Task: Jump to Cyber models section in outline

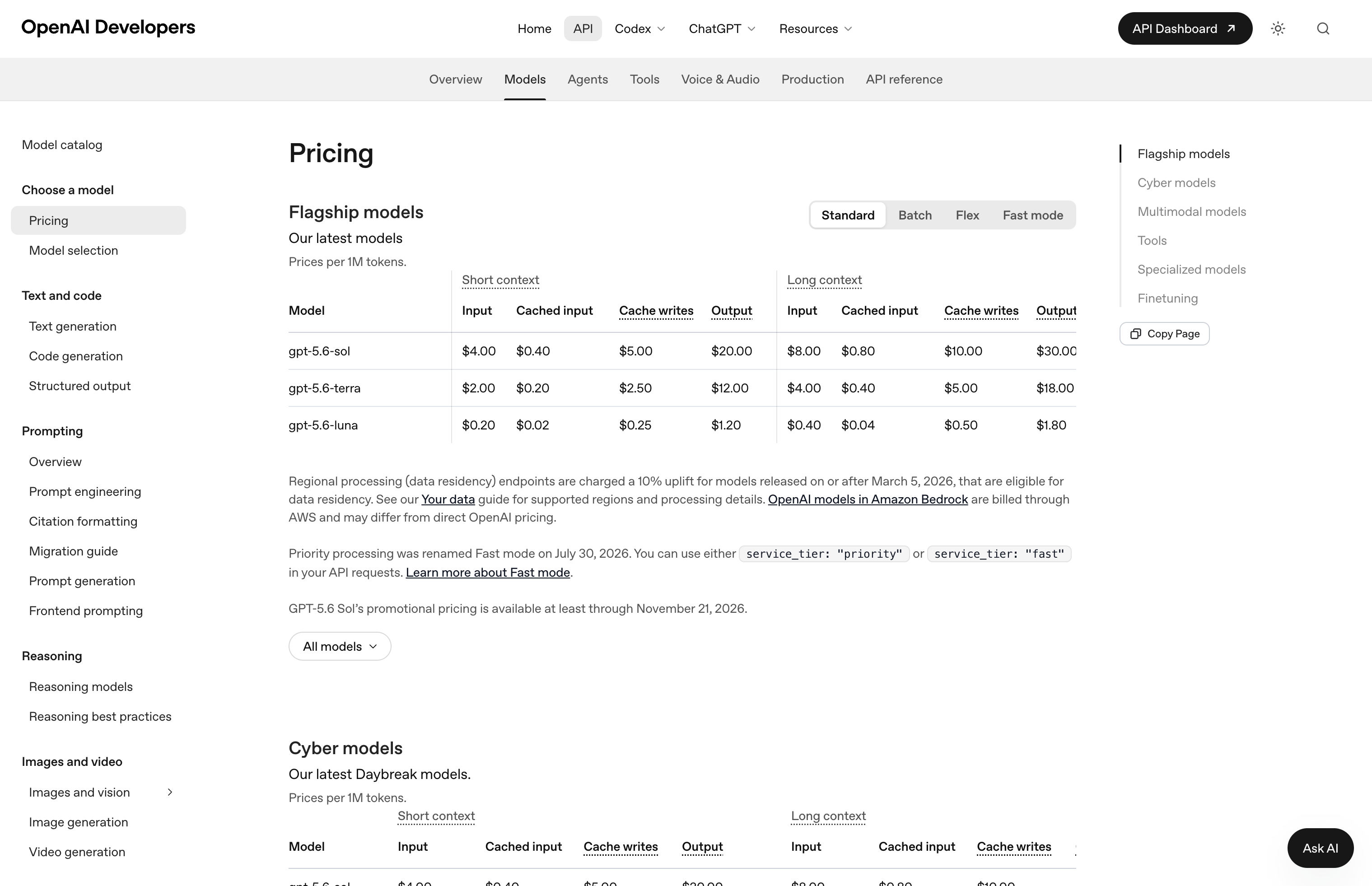Action: coord(1176,183)
